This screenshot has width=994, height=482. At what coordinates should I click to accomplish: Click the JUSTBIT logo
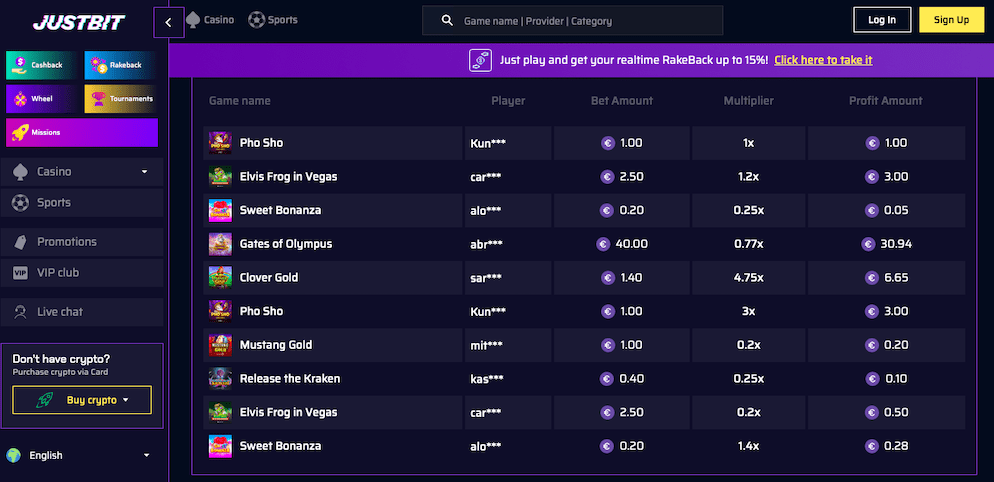79,22
